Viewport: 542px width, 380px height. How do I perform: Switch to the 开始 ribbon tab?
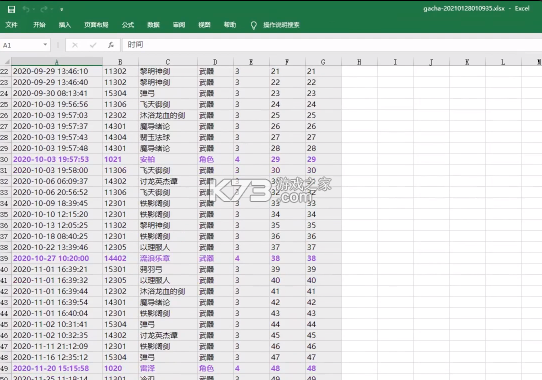coord(39,25)
